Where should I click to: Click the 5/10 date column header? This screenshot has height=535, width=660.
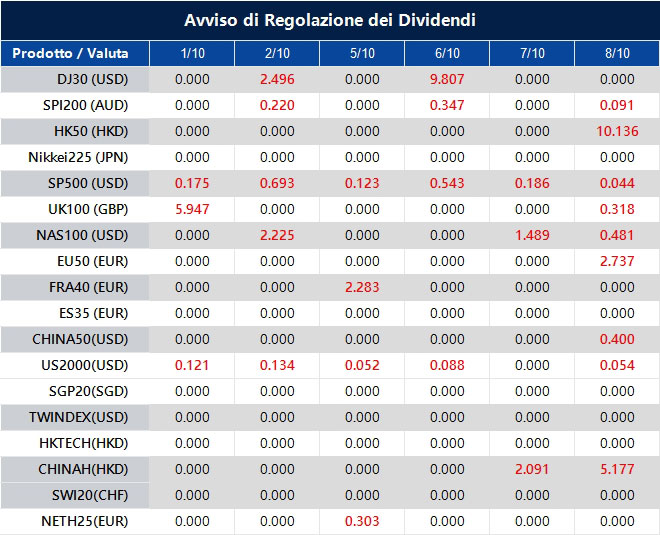[x=362, y=53]
